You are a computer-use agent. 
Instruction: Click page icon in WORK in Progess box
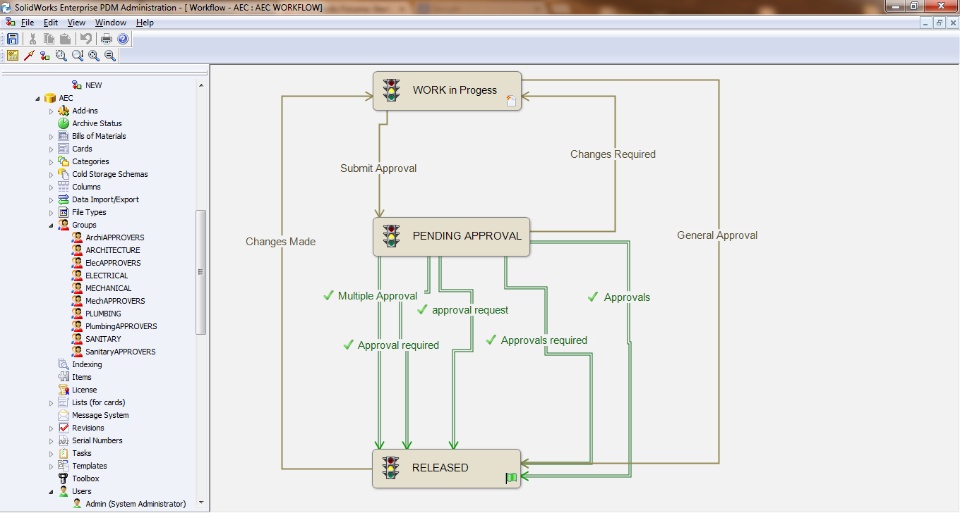tap(511, 101)
